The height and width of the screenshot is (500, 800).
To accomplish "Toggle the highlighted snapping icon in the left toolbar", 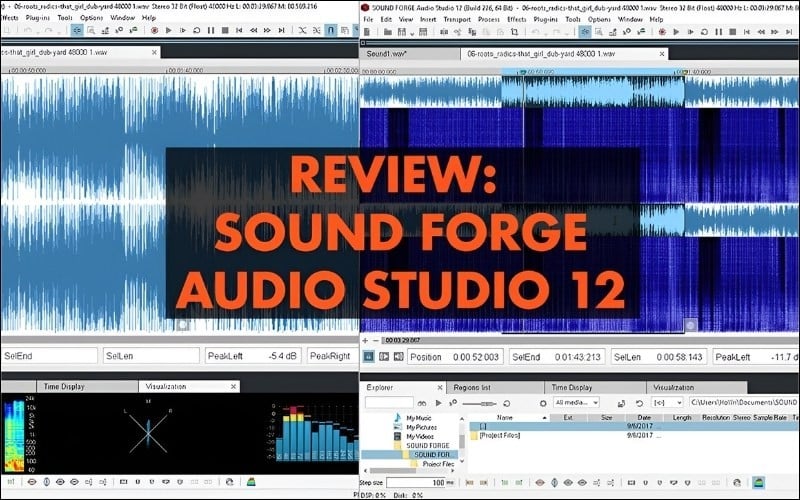I will click(331, 31).
